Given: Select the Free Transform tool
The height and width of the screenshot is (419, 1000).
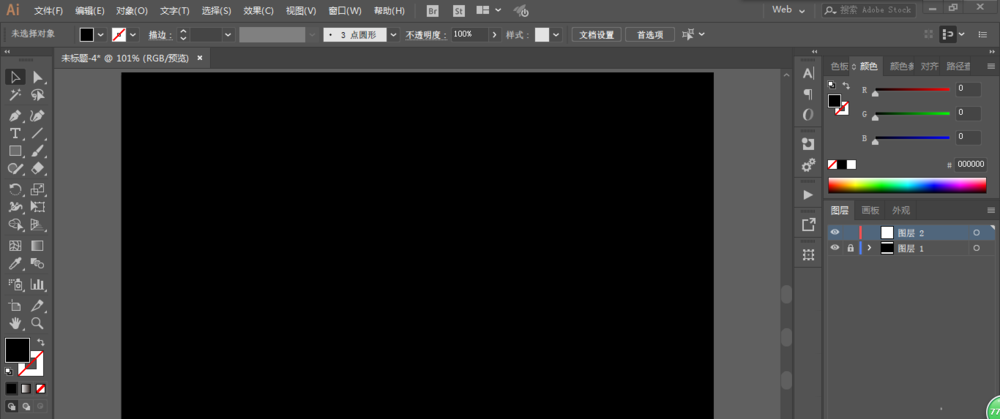Looking at the screenshot, I should 38,207.
